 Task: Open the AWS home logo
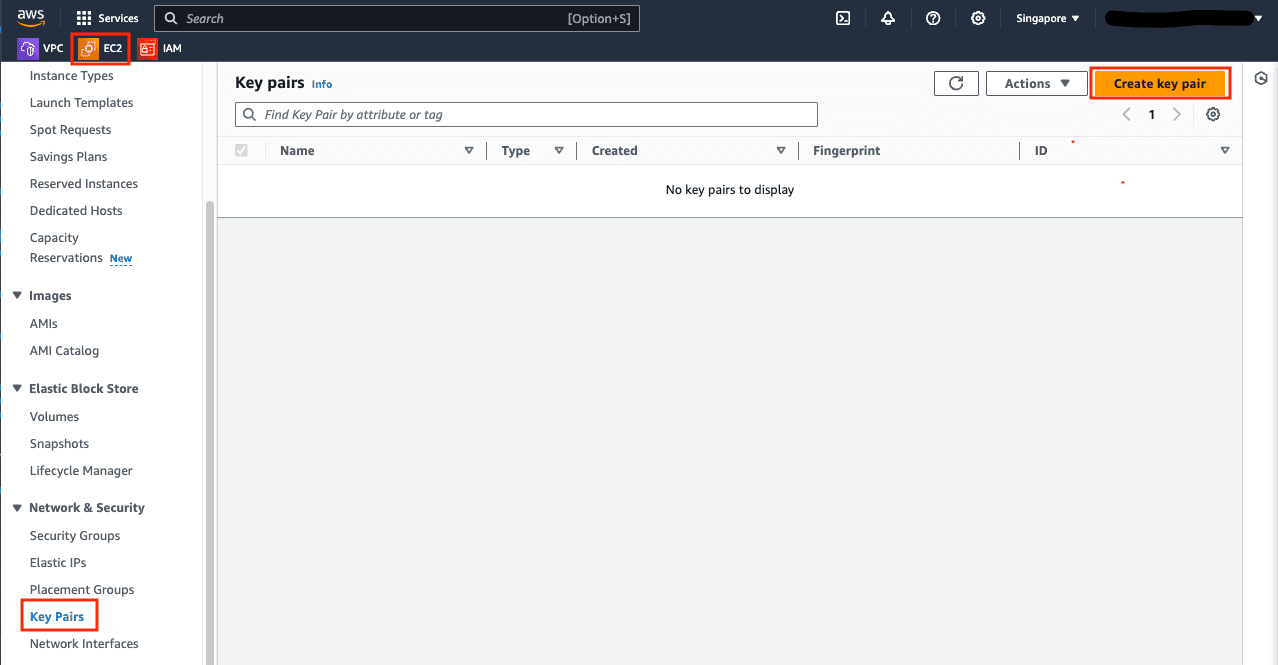click(x=31, y=18)
